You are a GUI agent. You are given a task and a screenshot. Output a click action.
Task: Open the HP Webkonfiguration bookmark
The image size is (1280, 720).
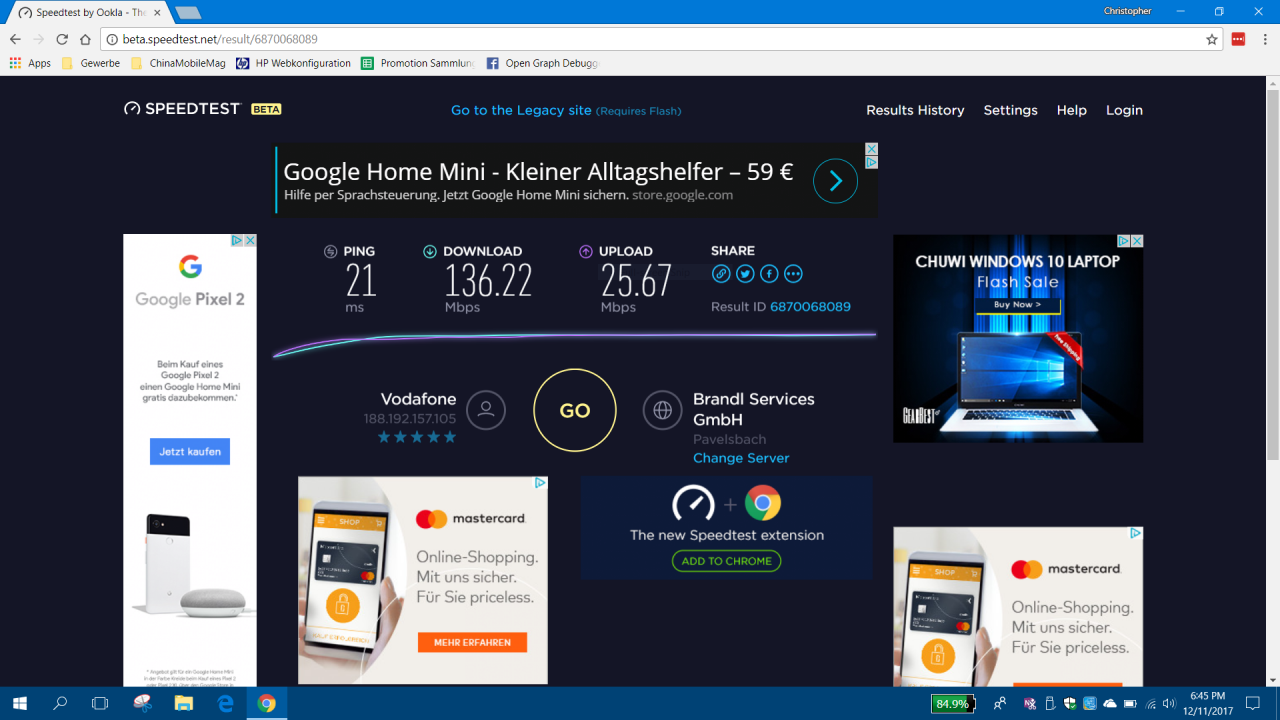pyautogui.click(x=294, y=63)
